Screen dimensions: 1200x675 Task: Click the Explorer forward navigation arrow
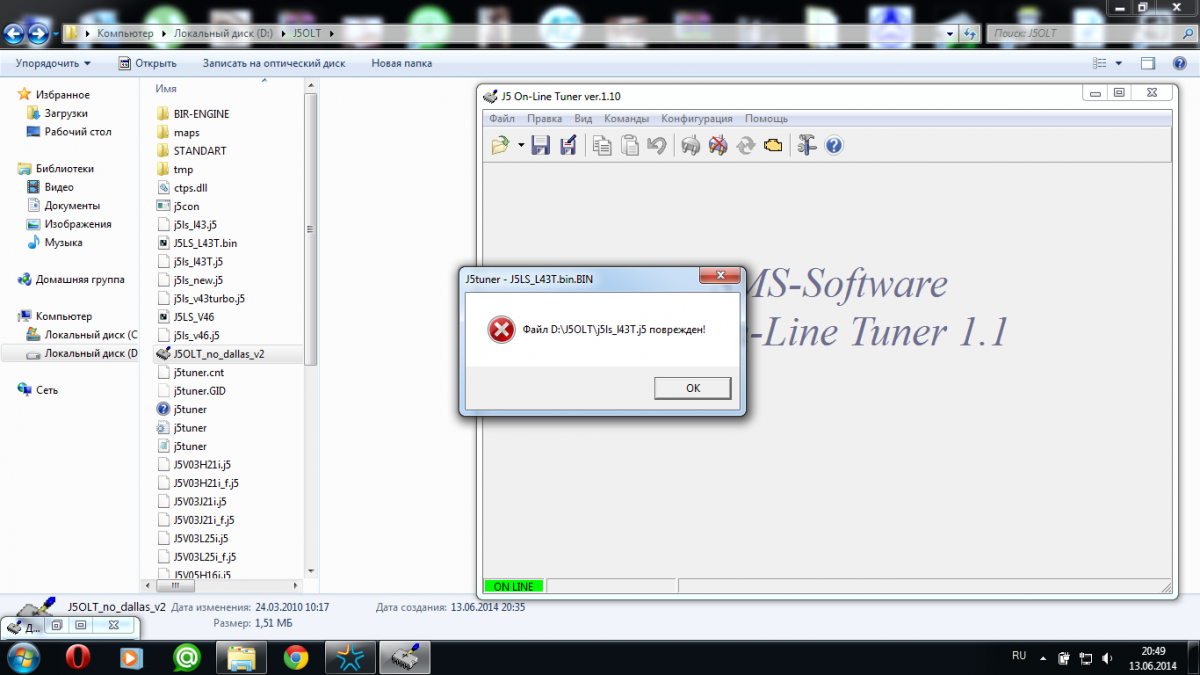click(x=39, y=34)
